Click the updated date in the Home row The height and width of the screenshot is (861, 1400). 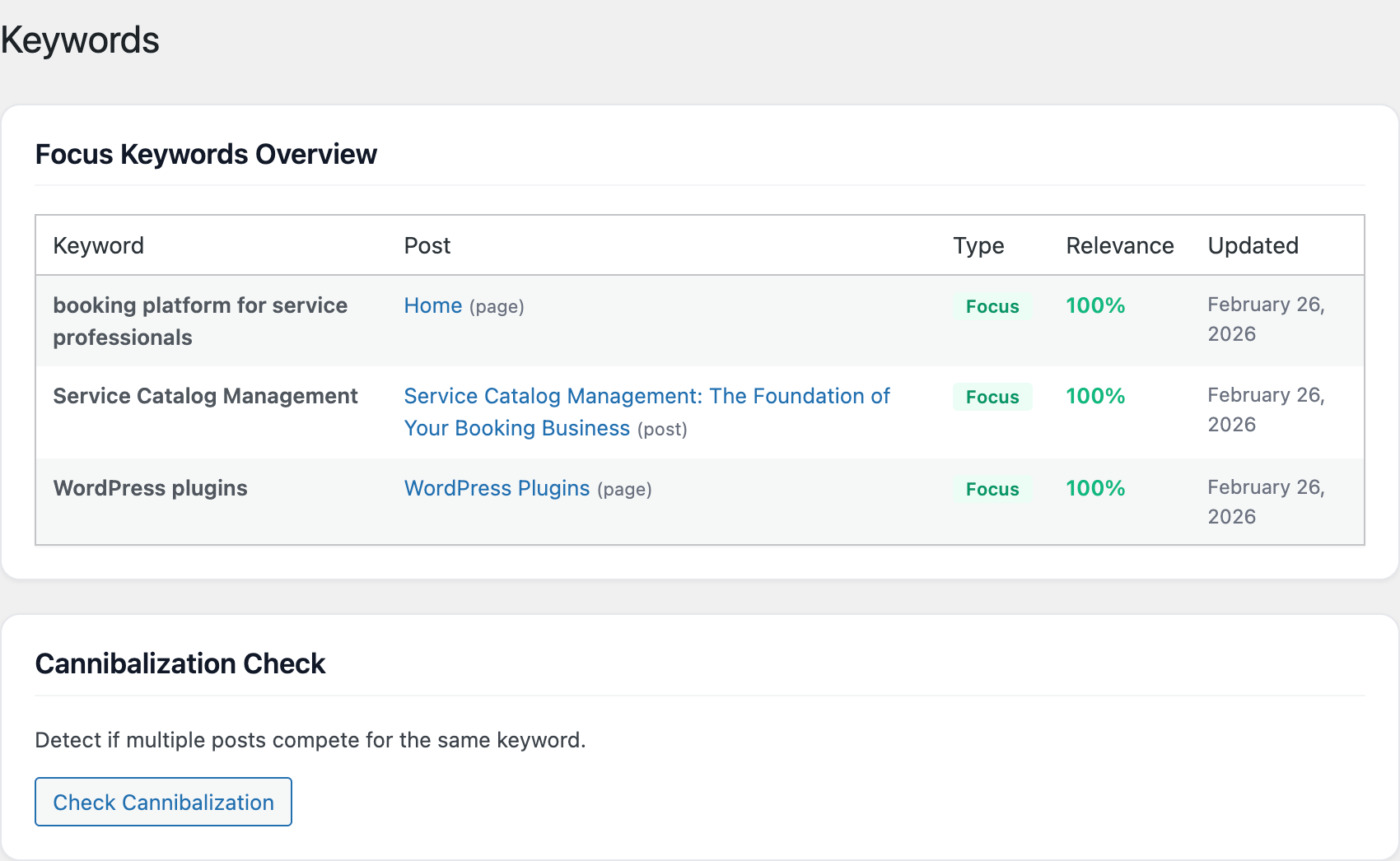(x=1265, y=319)
